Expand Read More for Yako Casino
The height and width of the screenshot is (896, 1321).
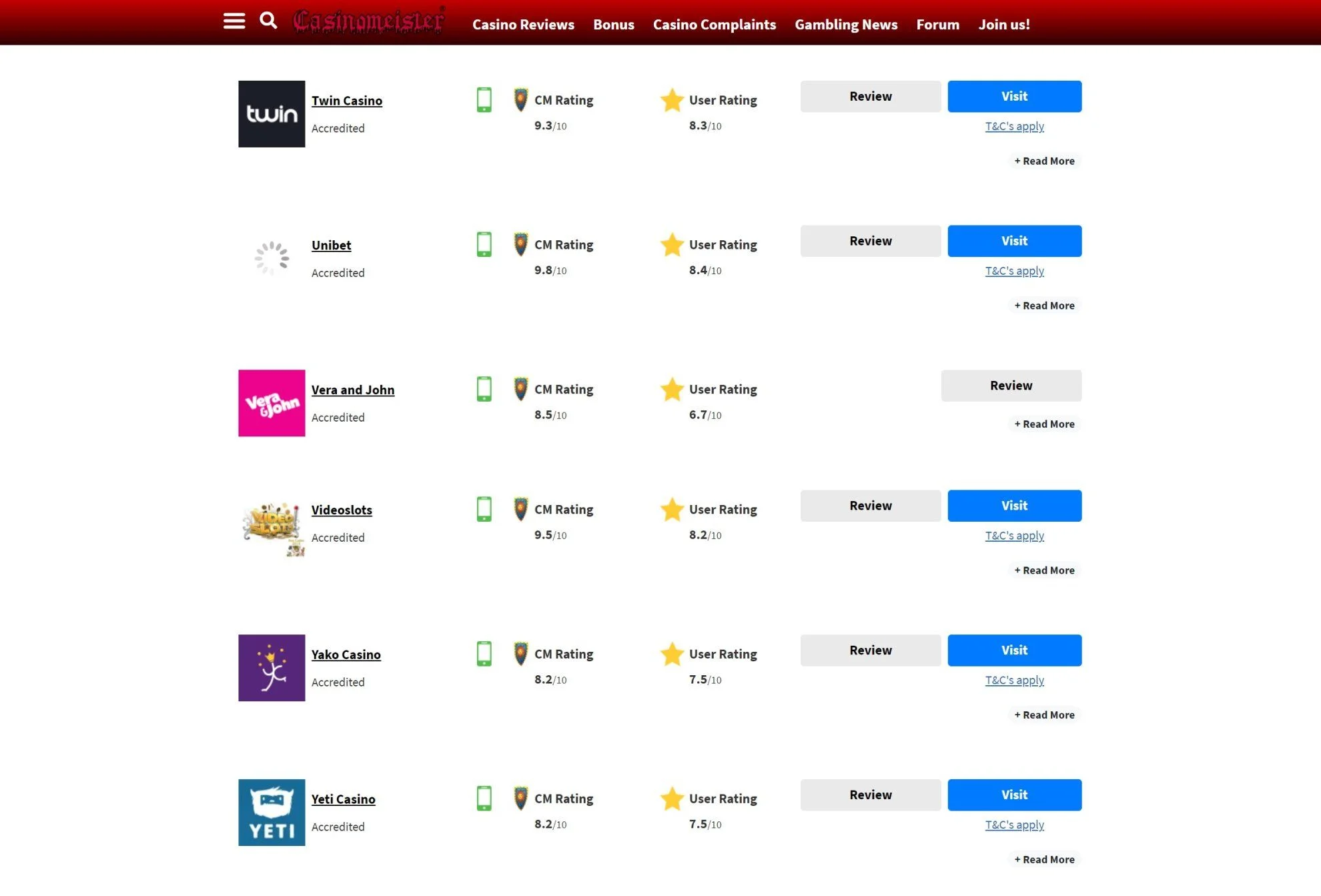(1044, 715)
